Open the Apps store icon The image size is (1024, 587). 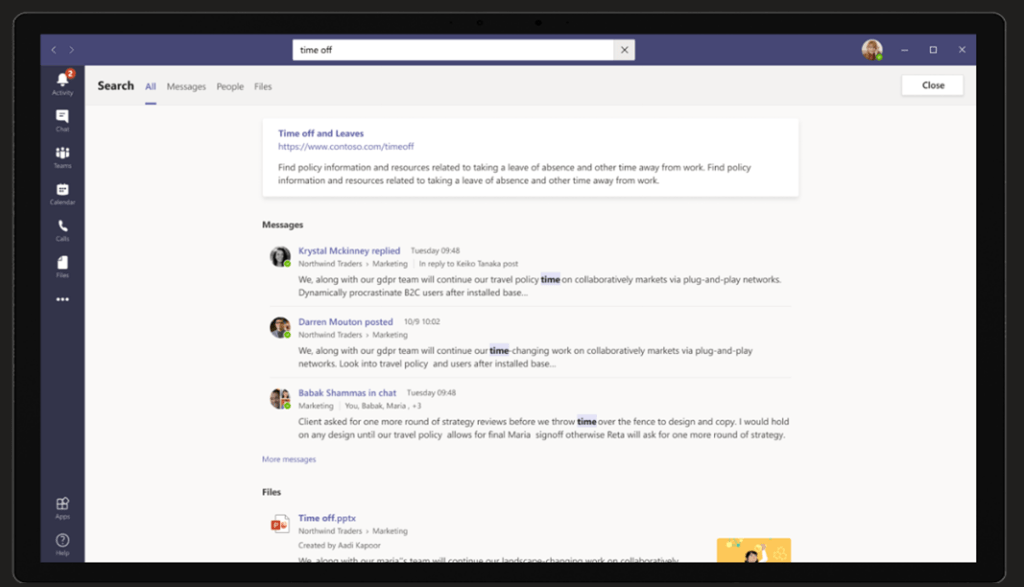coord(62,506)
